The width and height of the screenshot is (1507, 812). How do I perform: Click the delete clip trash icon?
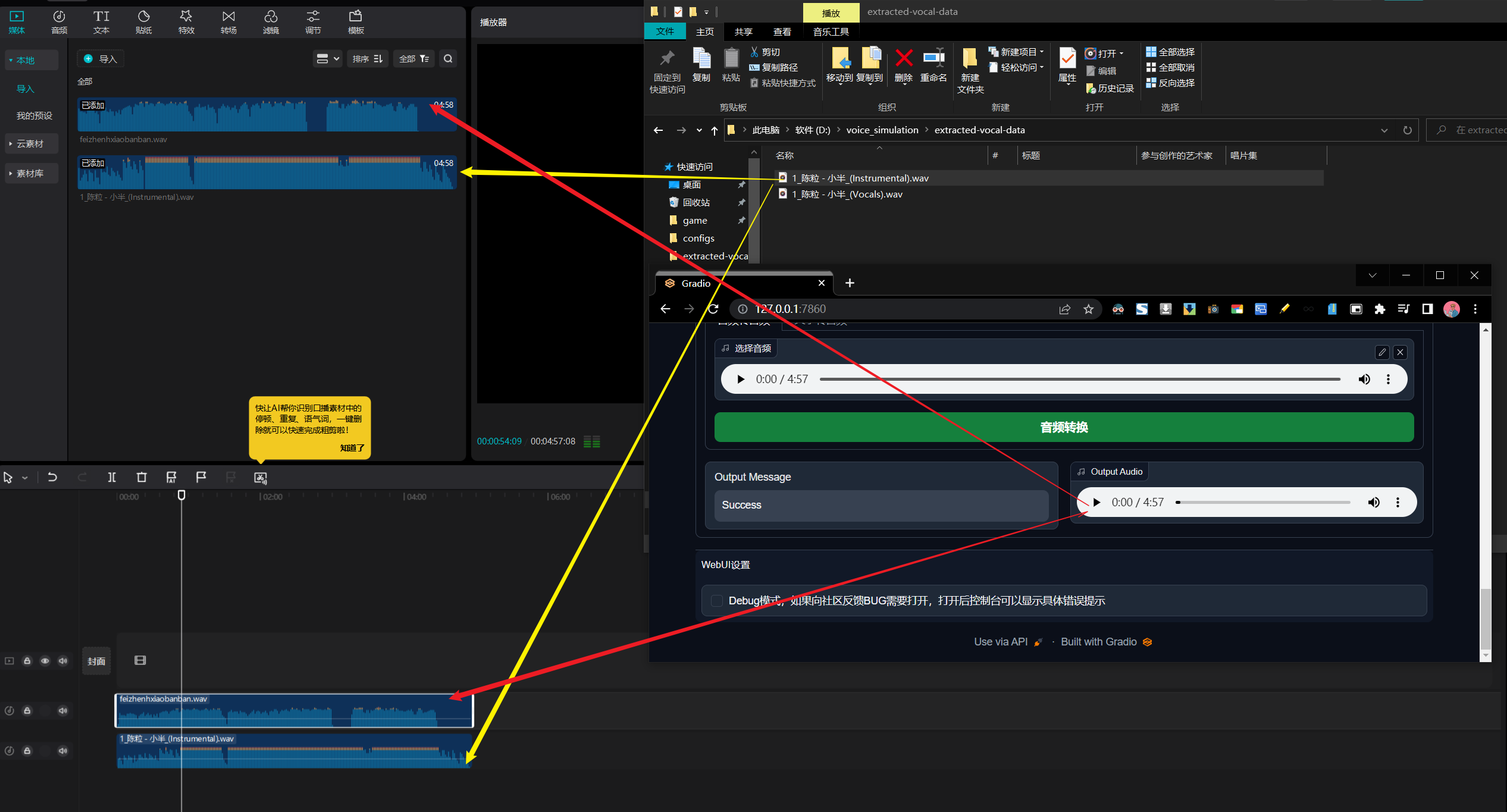[142, 477]
